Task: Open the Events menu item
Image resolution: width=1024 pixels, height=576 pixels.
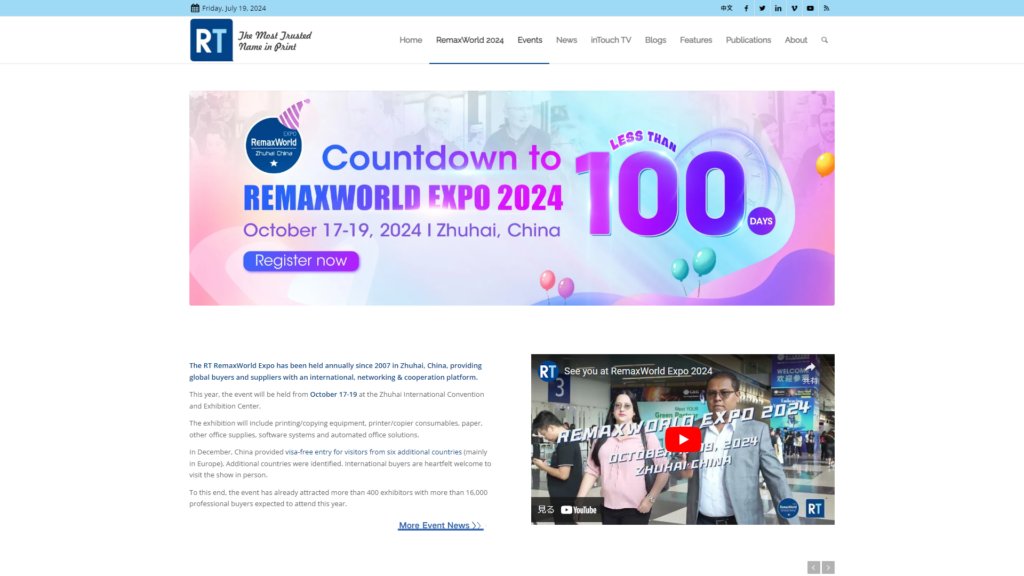Action: coord(530,40)
